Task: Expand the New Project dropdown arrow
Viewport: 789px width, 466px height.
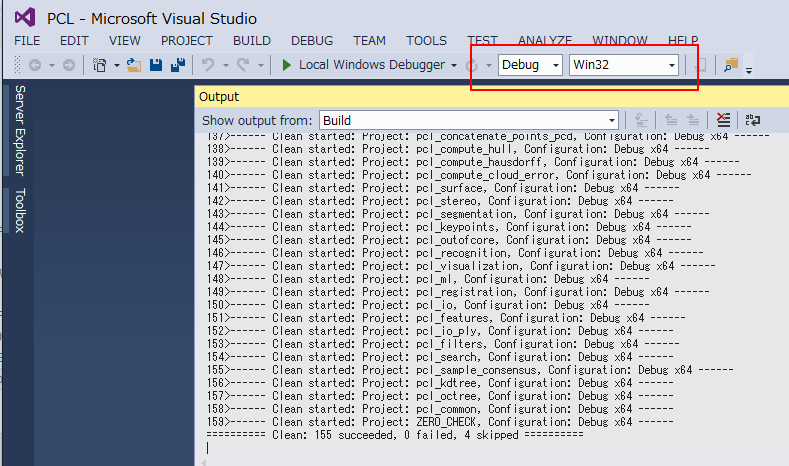Action: coord(116,65)
